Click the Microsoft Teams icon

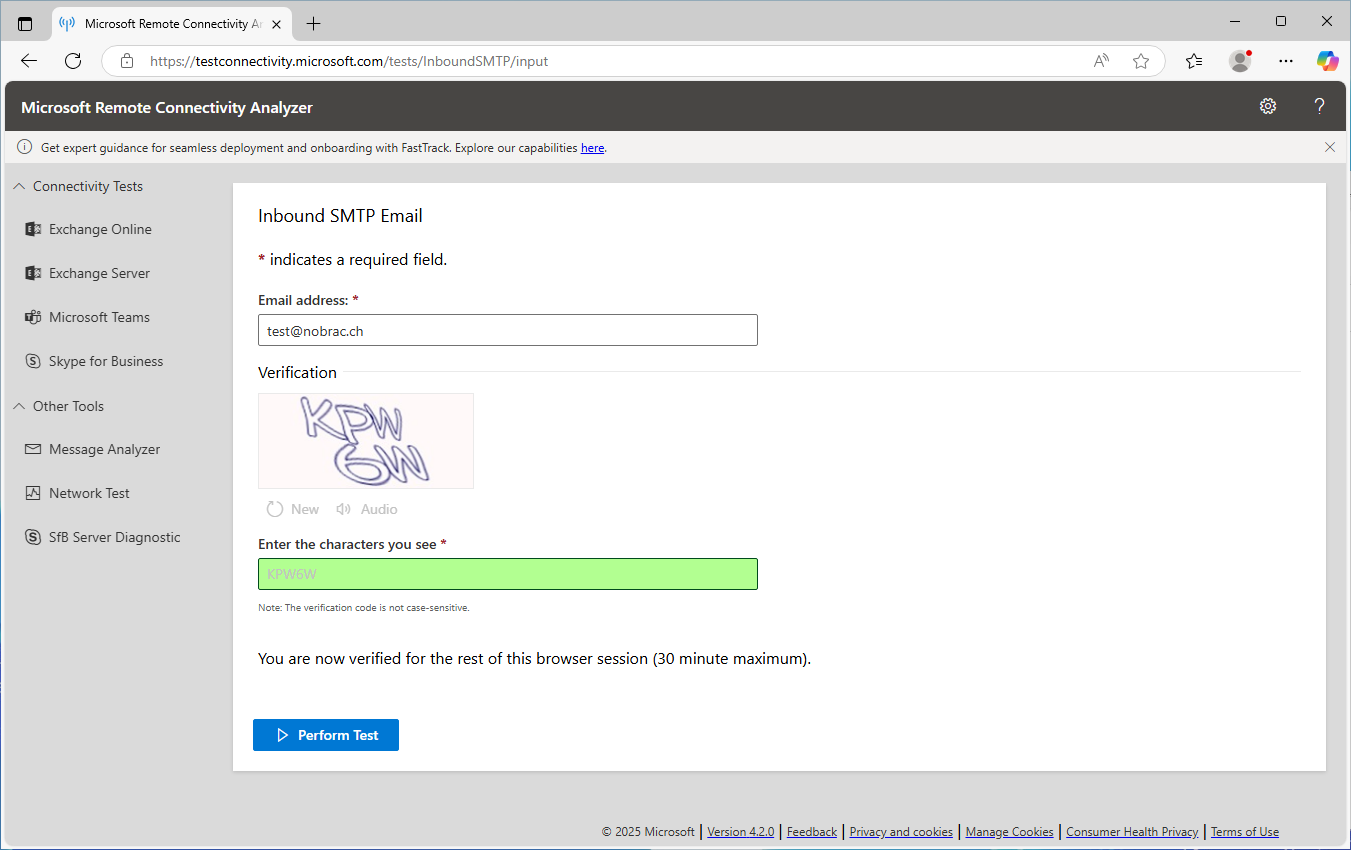click(x=33, y=317)
